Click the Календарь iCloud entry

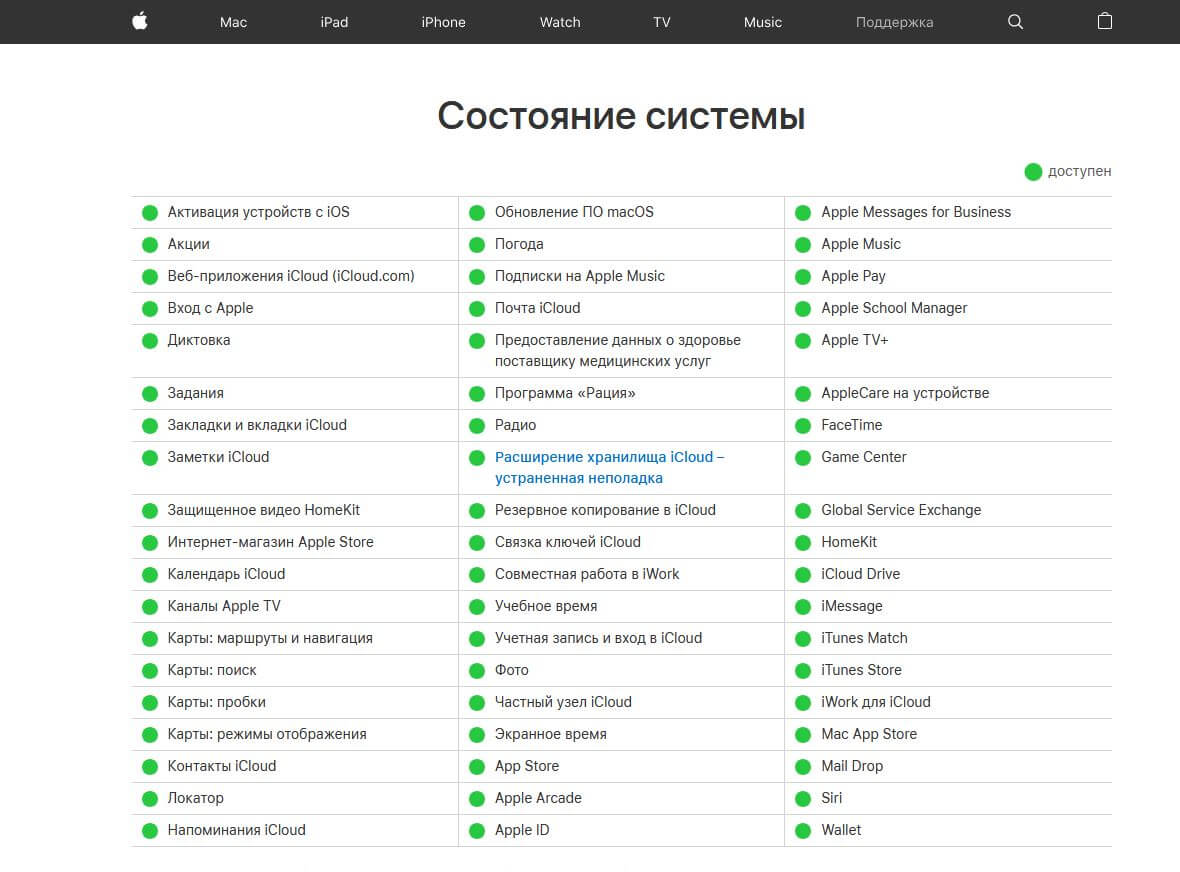[x=226, y=574]
